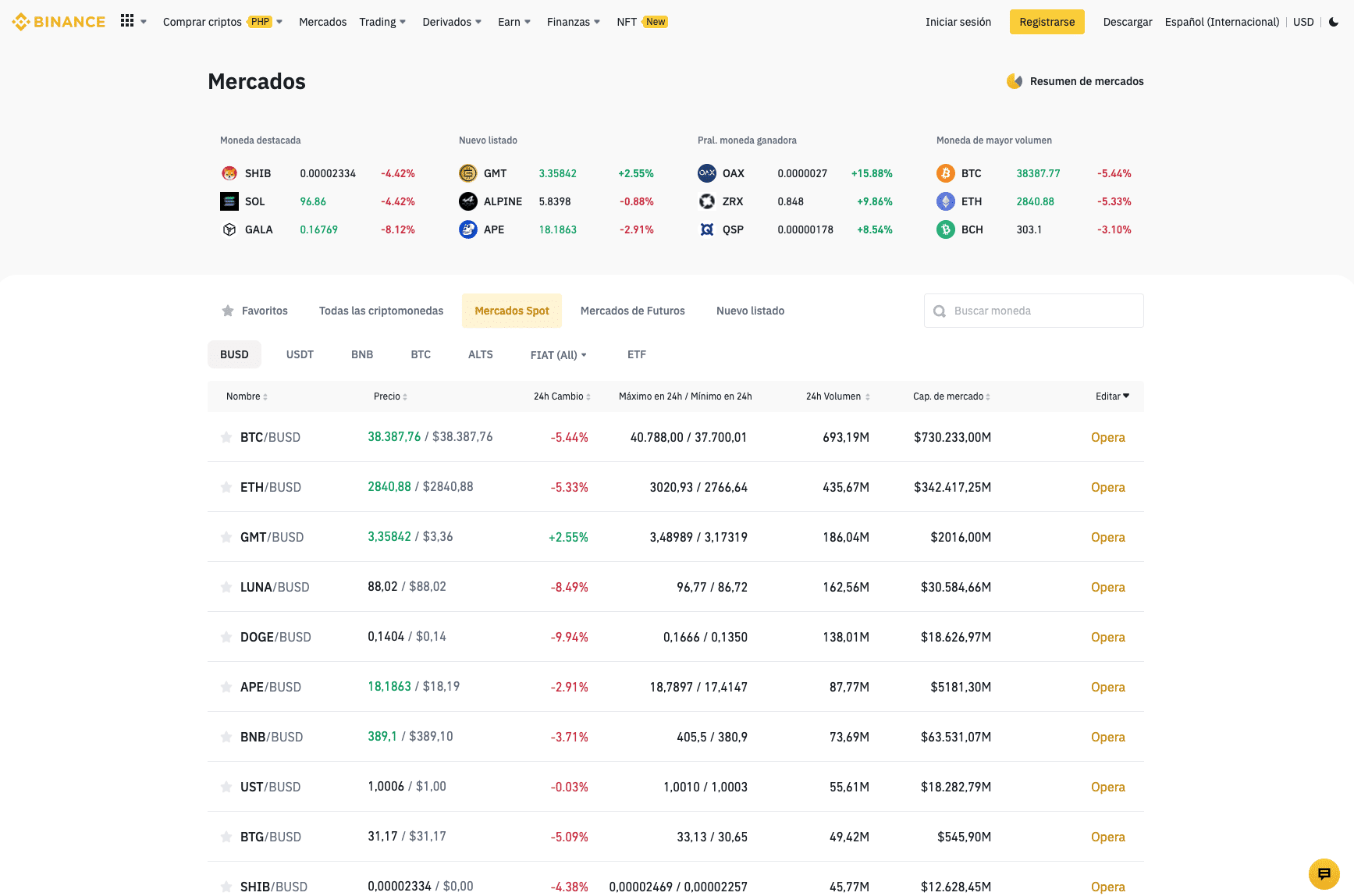This screenshot has height=896, width=1354.
Task: Favorite BTC/BUSD with its star
Action: coord(226,437)
